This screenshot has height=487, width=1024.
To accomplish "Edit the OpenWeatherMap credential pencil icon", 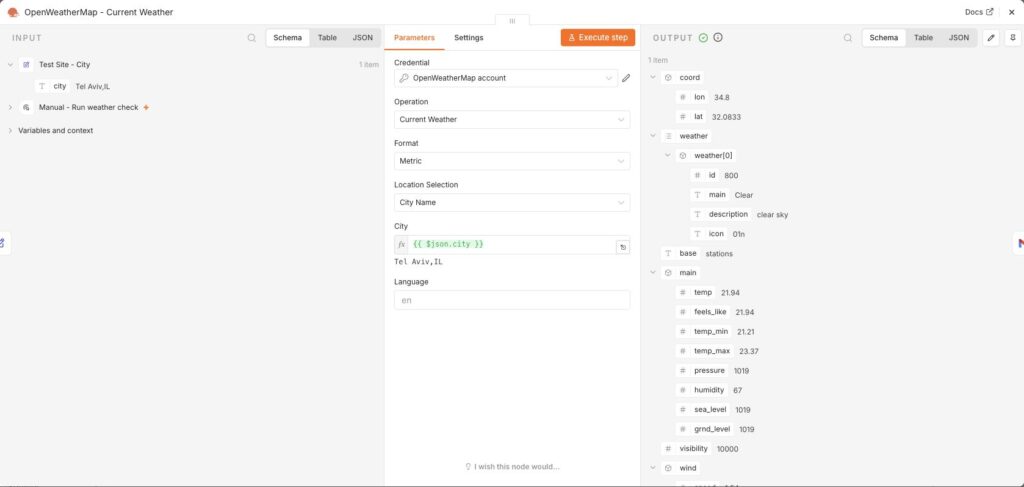I will [x=626, y=78].
